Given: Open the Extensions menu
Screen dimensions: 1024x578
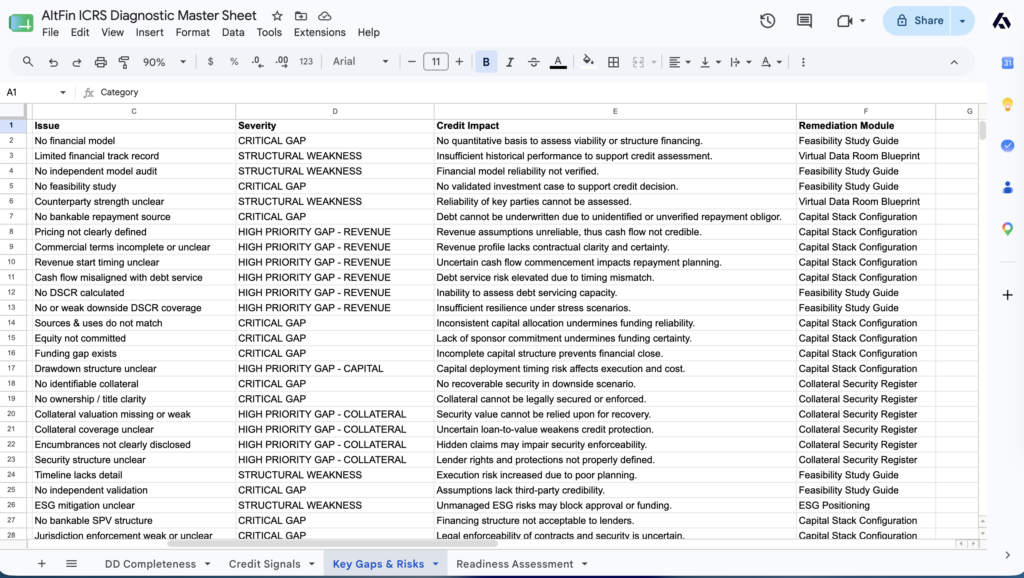Looking at the screenshot, I should click(319, 33).
